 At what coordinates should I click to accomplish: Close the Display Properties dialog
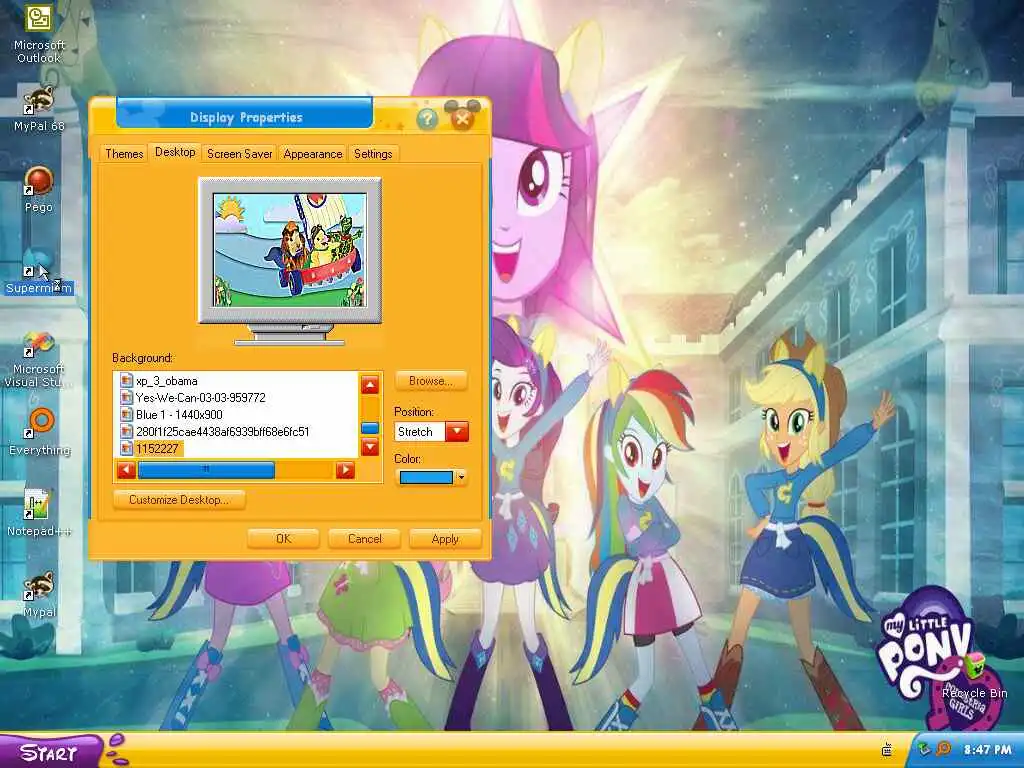(462, 119)
